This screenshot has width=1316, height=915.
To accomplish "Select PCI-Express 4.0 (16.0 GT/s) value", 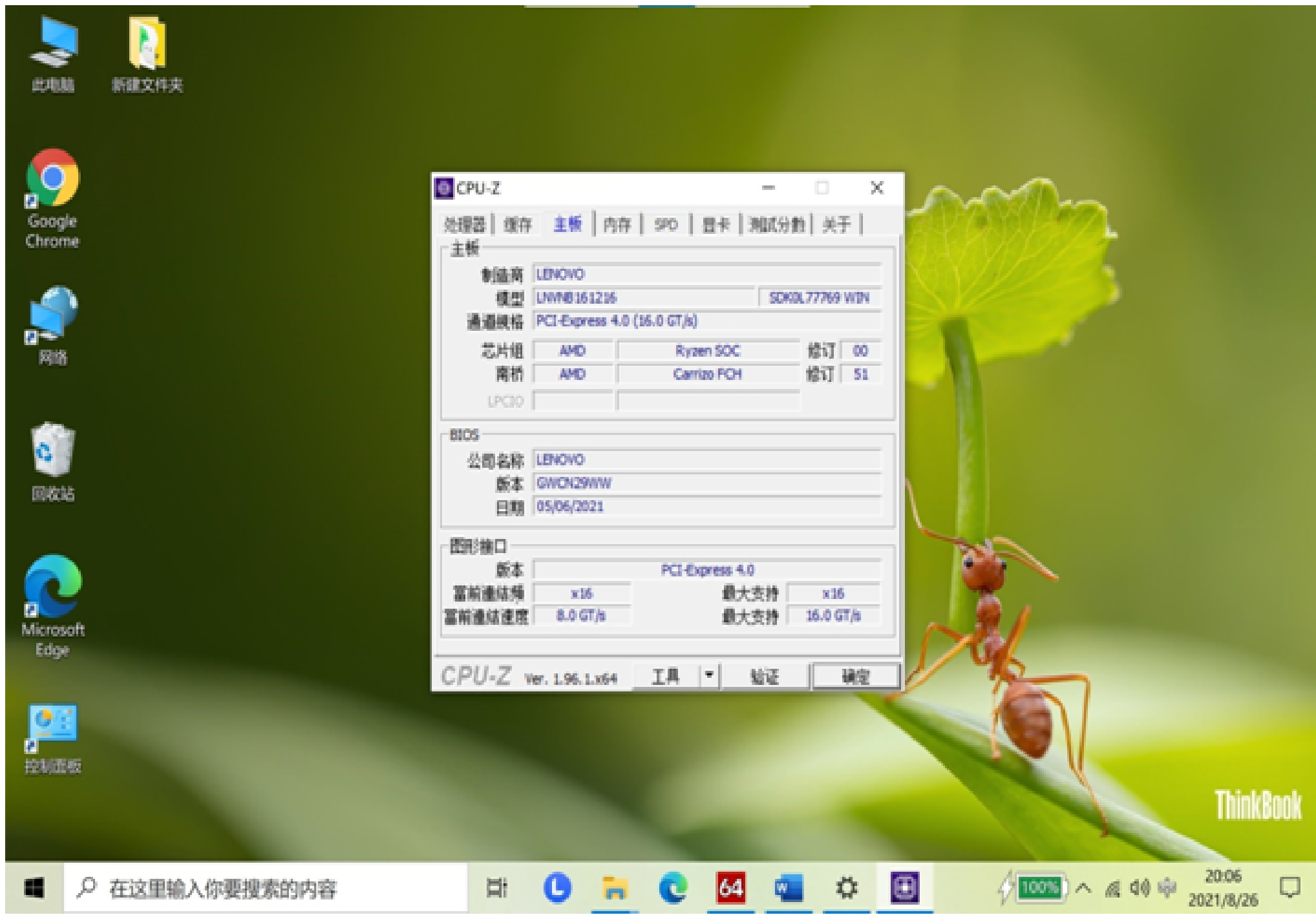I will pos(707,321).
